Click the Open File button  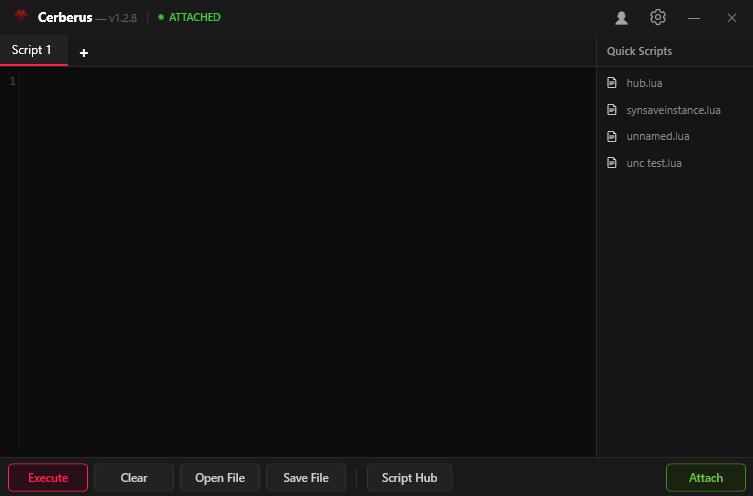[220, 478]
